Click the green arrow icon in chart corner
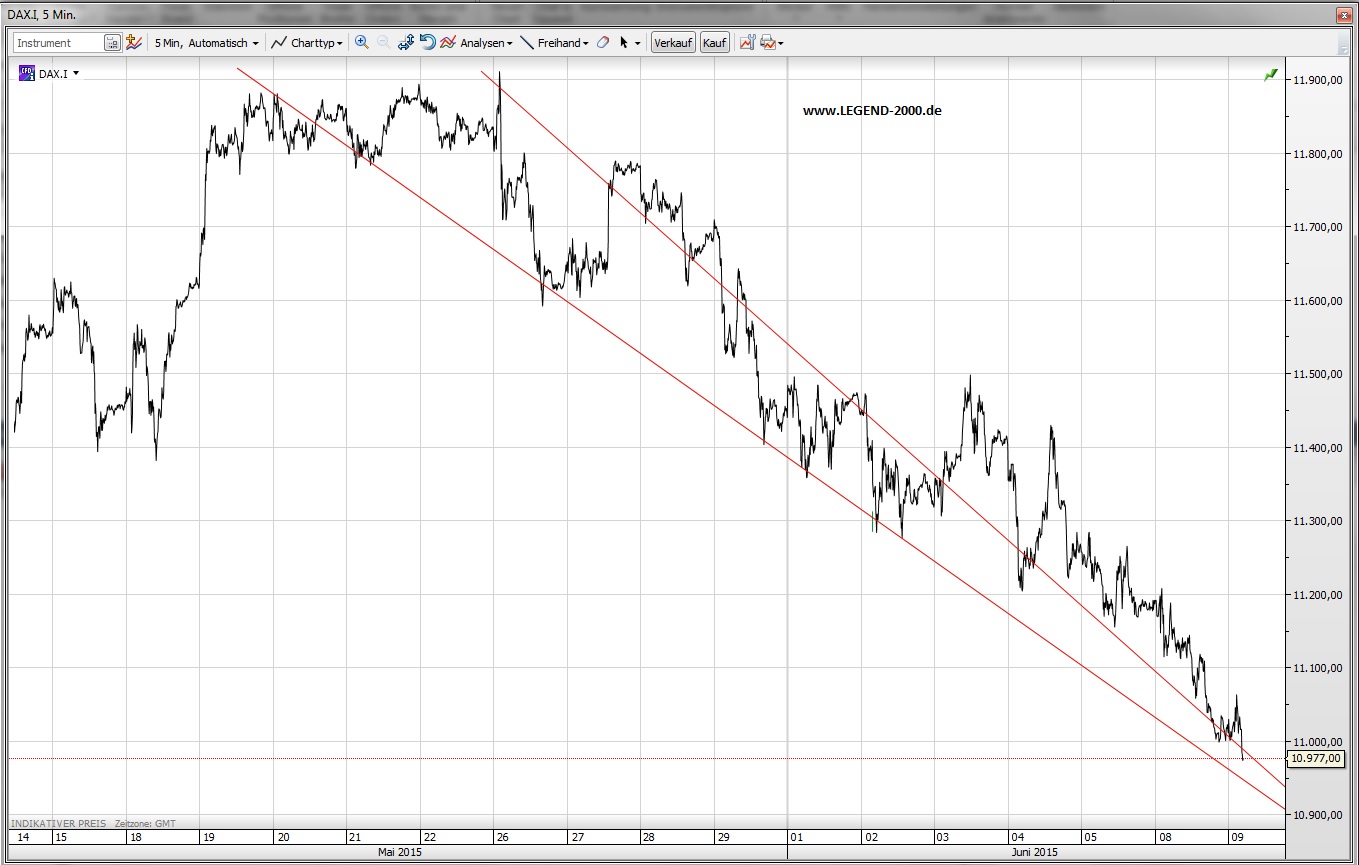Image resolution: width=1359 pixels, height=865 pixels. pyautogui.click(x=1270, y=74)
